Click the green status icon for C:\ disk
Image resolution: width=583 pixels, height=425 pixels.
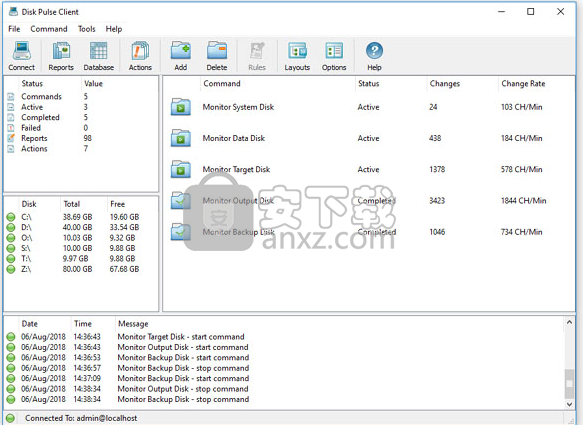click(11, 217)
